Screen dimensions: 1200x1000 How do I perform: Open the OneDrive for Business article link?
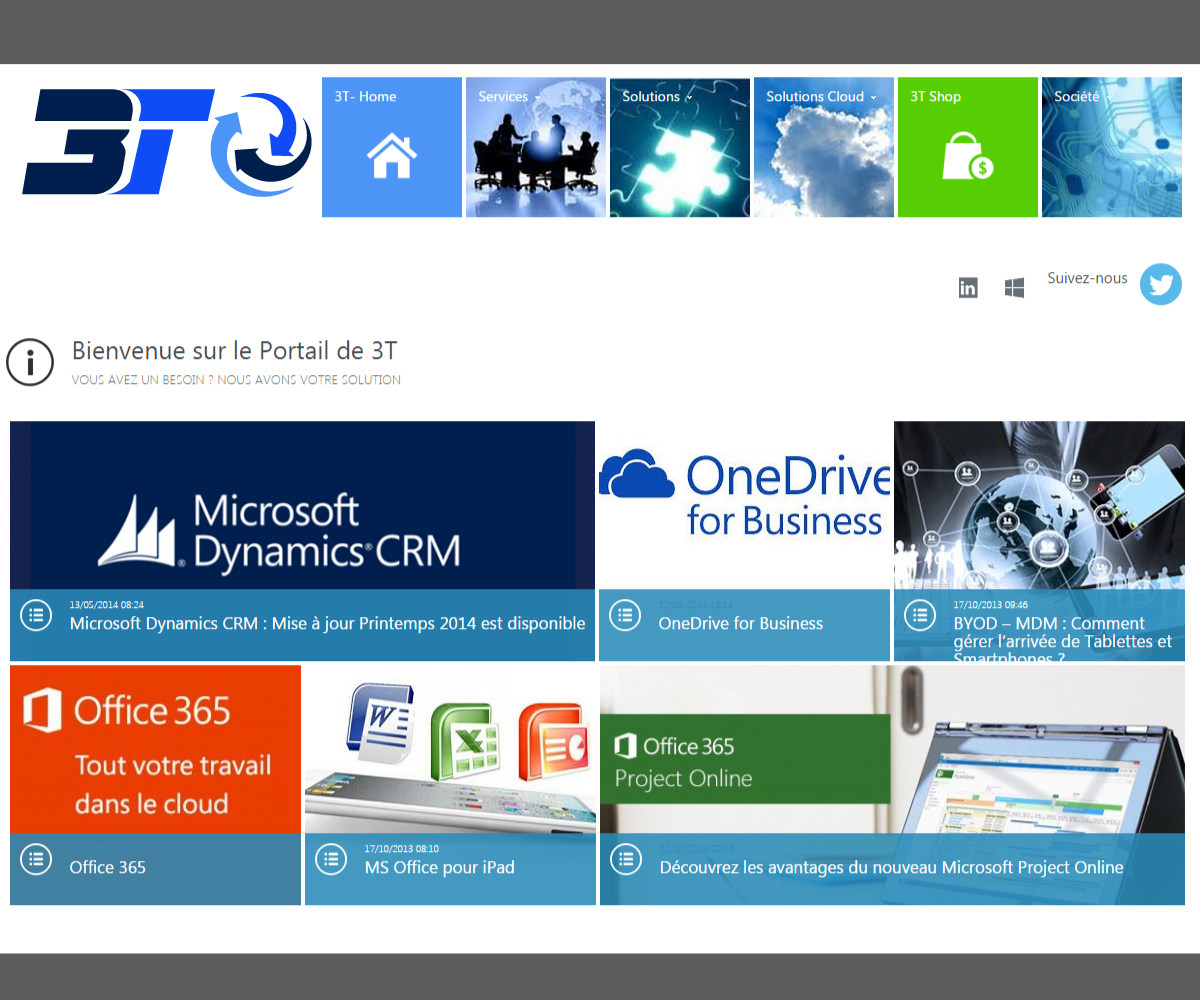pos(740,623)
